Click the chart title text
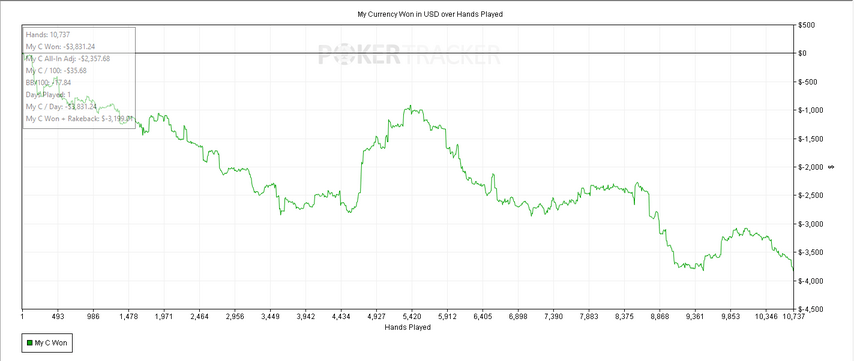The image size is (854, 361). click(426, 15)
